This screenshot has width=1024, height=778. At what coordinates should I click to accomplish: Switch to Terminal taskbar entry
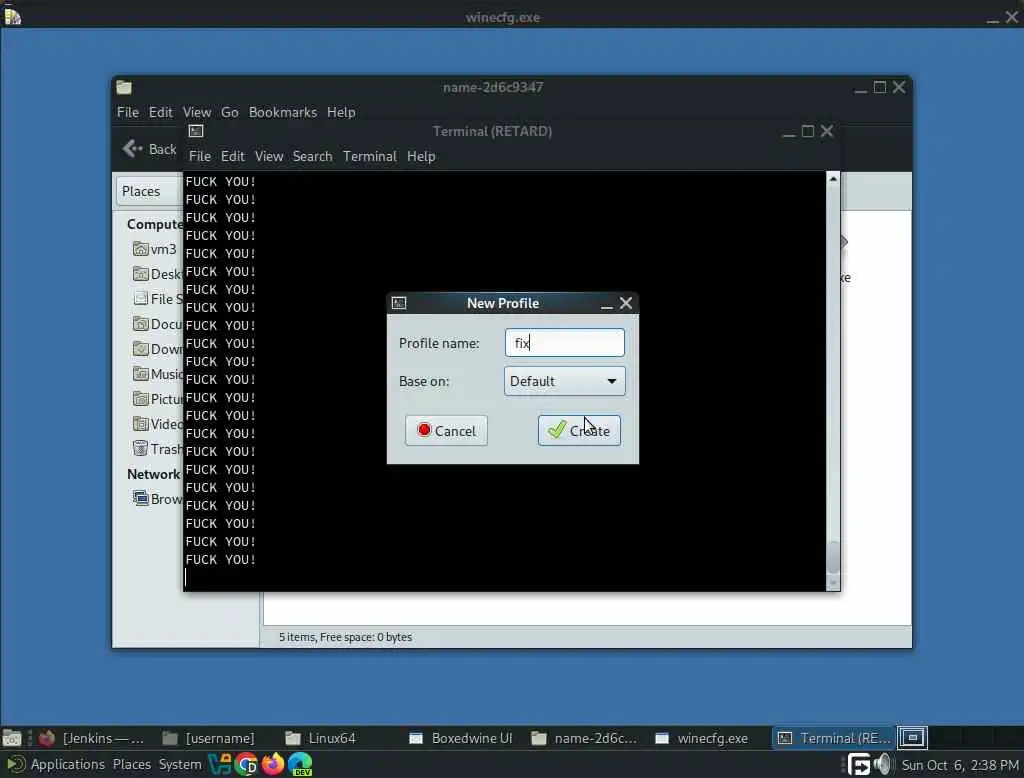click(834, 738)
